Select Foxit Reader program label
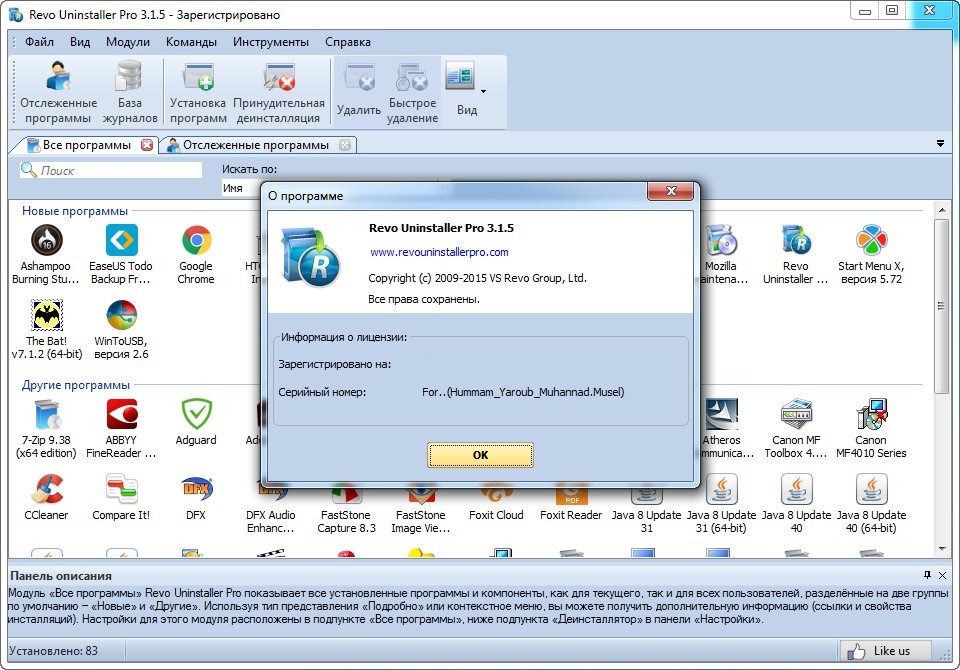960x670 pixels. (x=571, y=515)
